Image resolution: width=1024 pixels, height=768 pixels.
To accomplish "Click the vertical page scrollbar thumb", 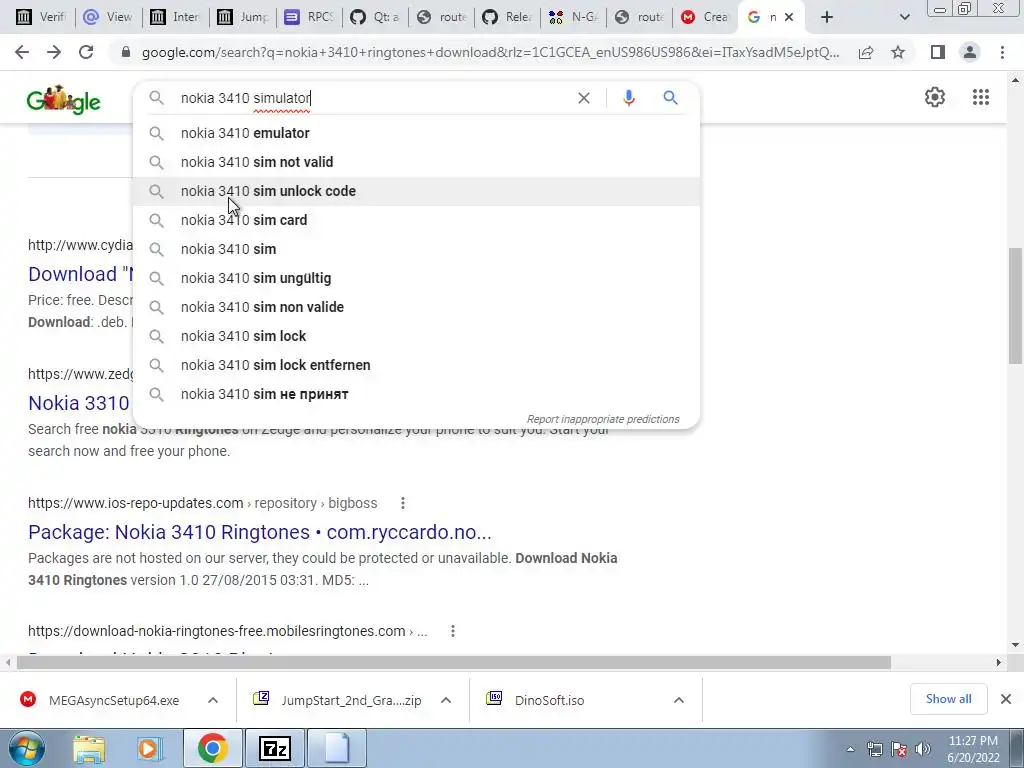I will pos(1015,306).
